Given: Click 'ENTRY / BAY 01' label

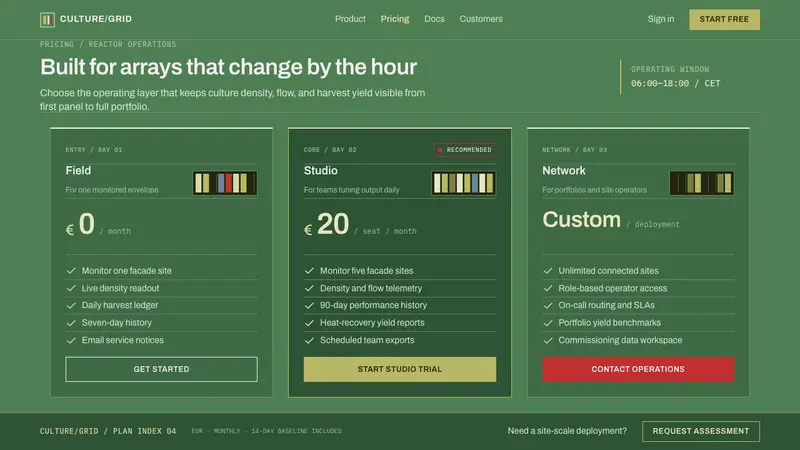Looking at the screenshot, I should click(x=94, y=150).
